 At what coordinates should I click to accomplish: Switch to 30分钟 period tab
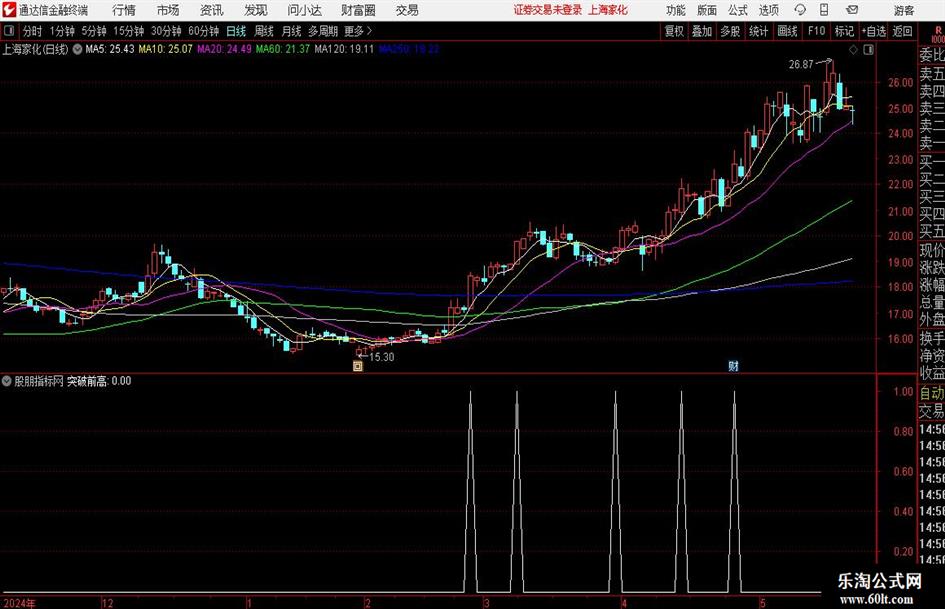pos(166,31)
